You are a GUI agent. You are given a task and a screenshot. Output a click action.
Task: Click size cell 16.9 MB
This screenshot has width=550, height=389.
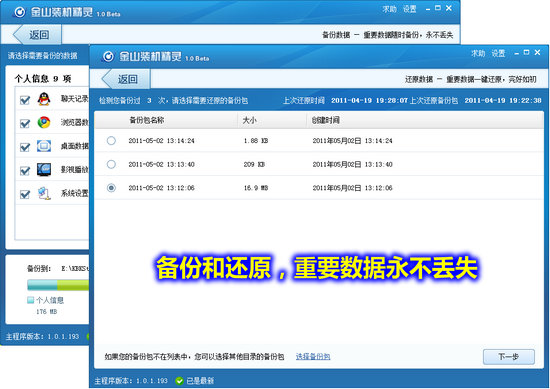point(256,188)
